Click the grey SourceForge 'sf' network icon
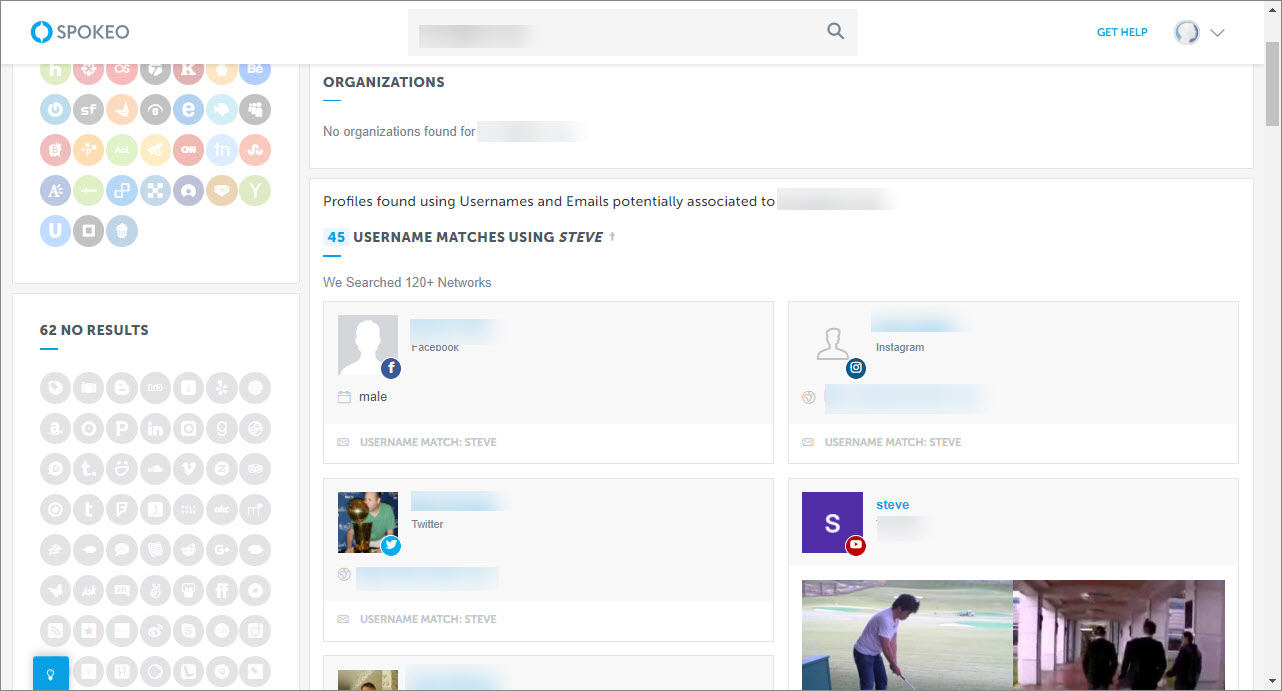Image resolution: width=1282 pixels, height=691 pixels. tap(88, 109)
